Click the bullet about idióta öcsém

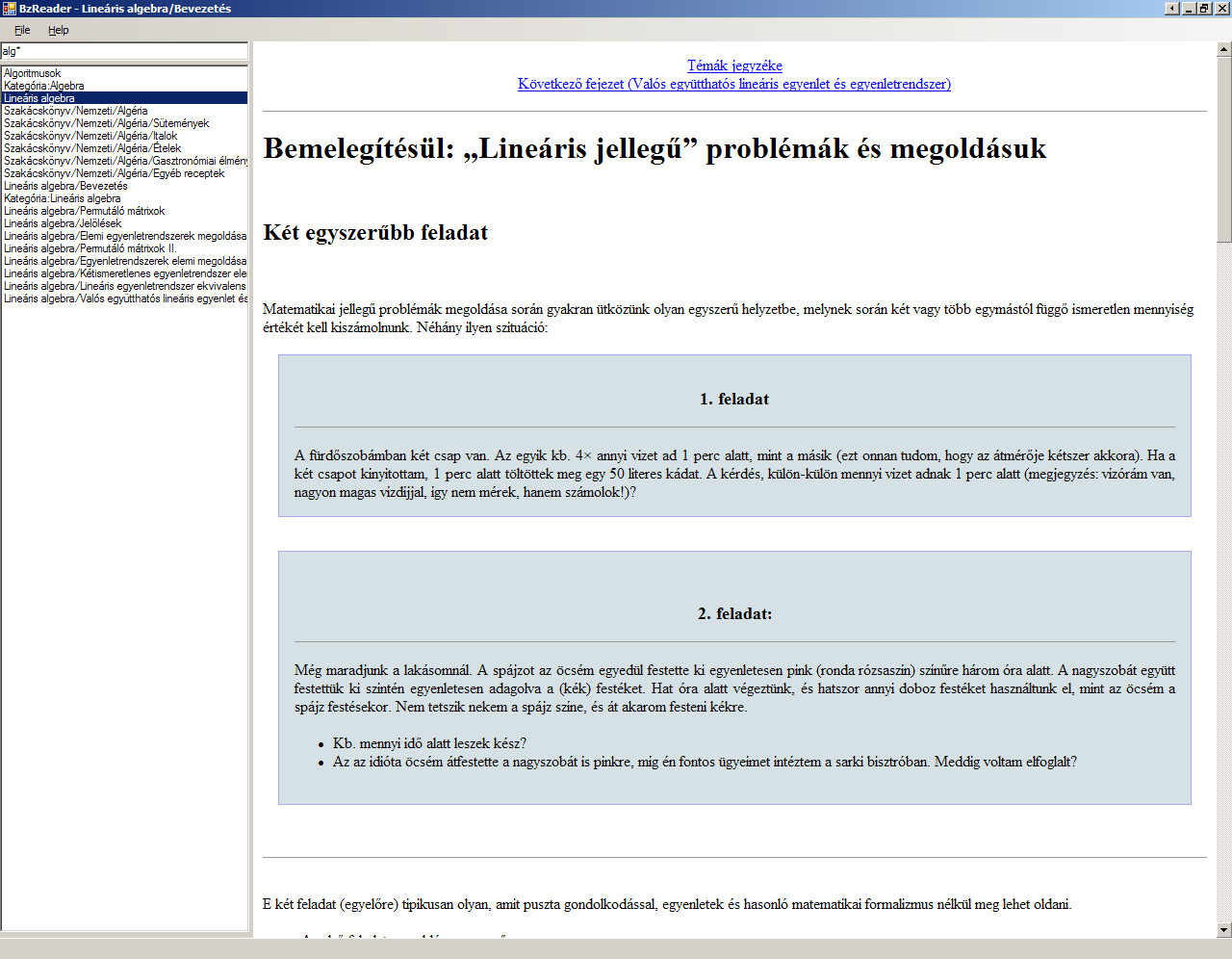(705, 762)
